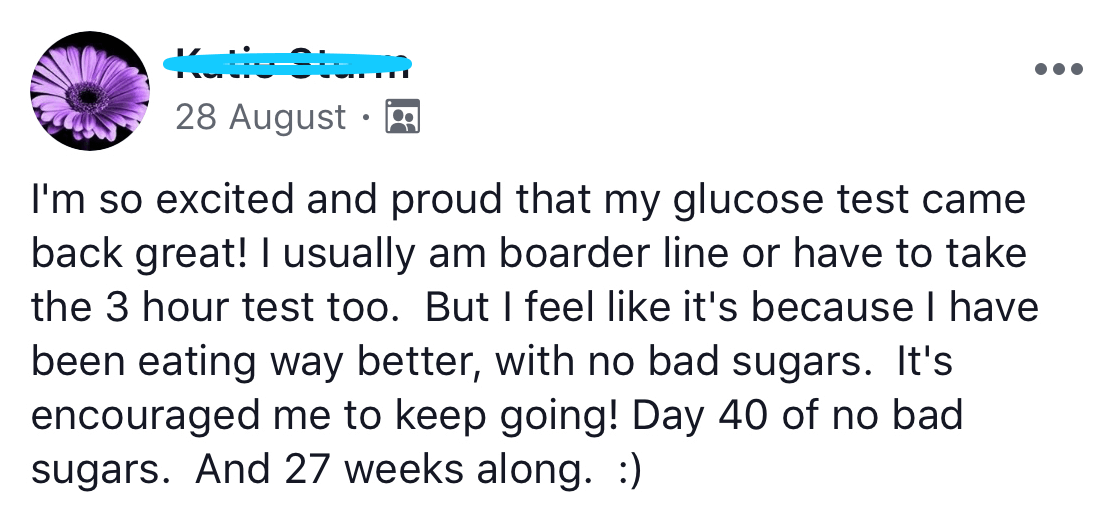Open the purple flower profile picture
This screenshot has height=520, width=1112.
(91, 91)
